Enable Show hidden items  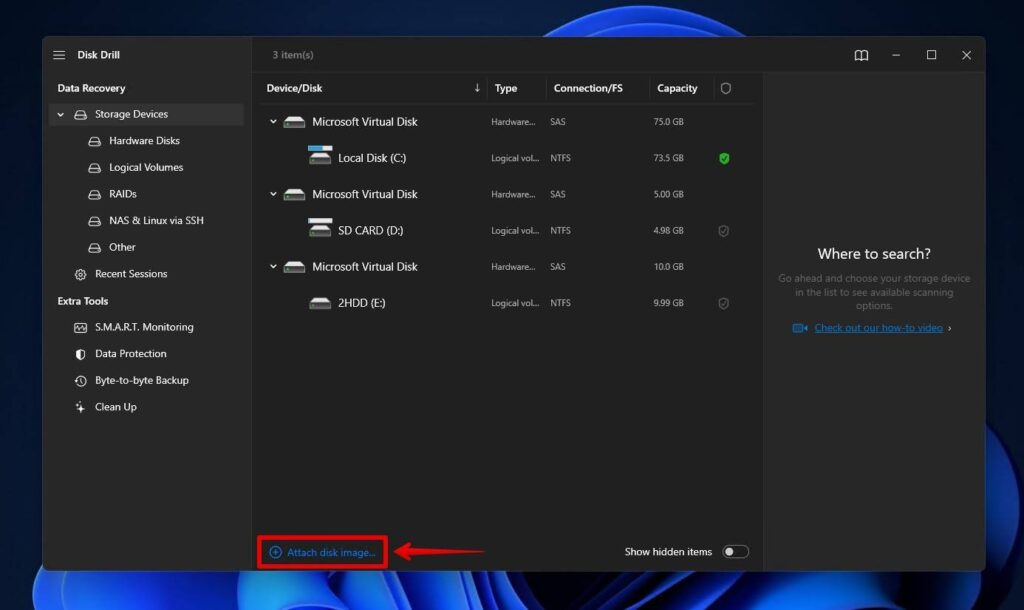click(736, 551)
